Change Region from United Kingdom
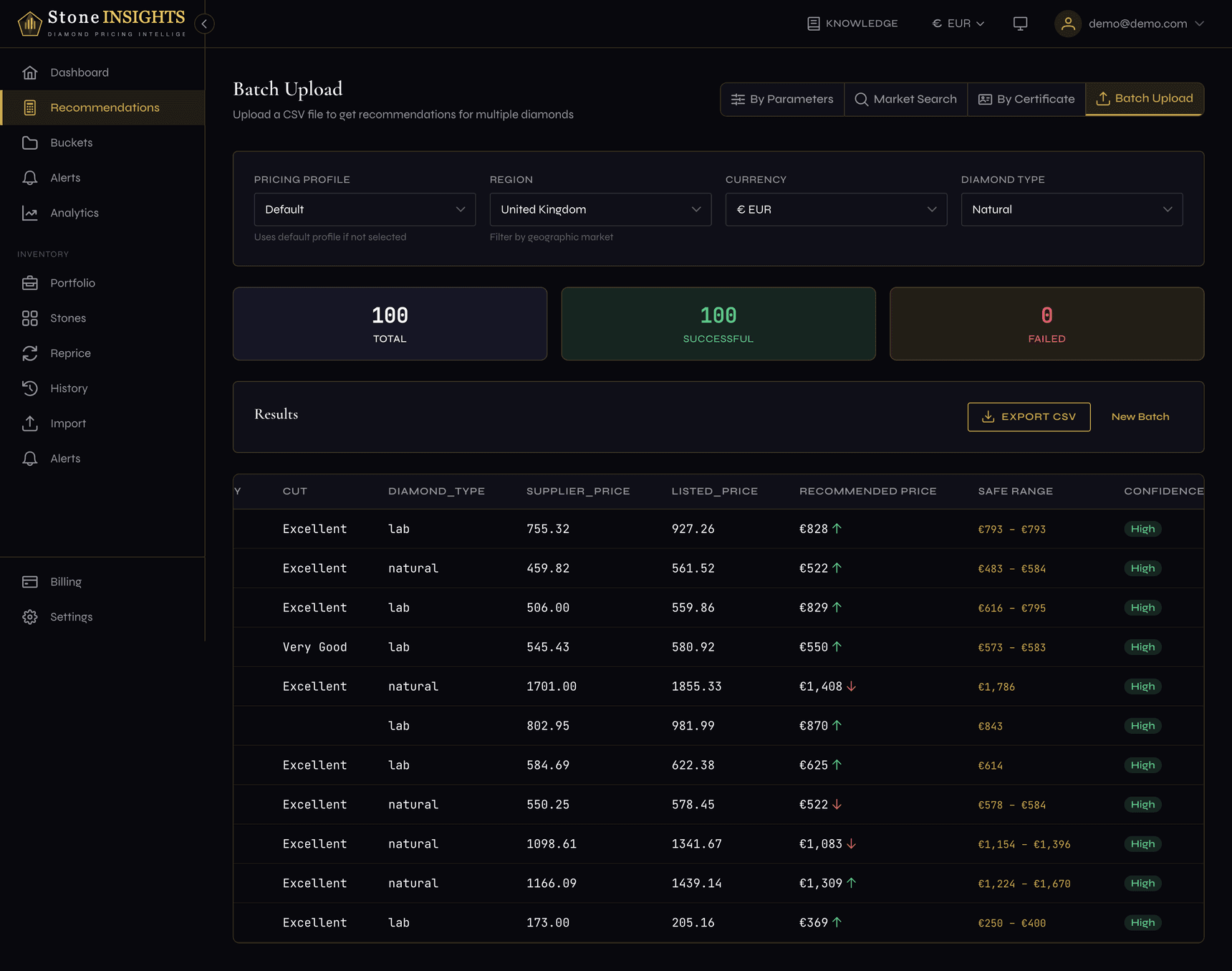 600,209
